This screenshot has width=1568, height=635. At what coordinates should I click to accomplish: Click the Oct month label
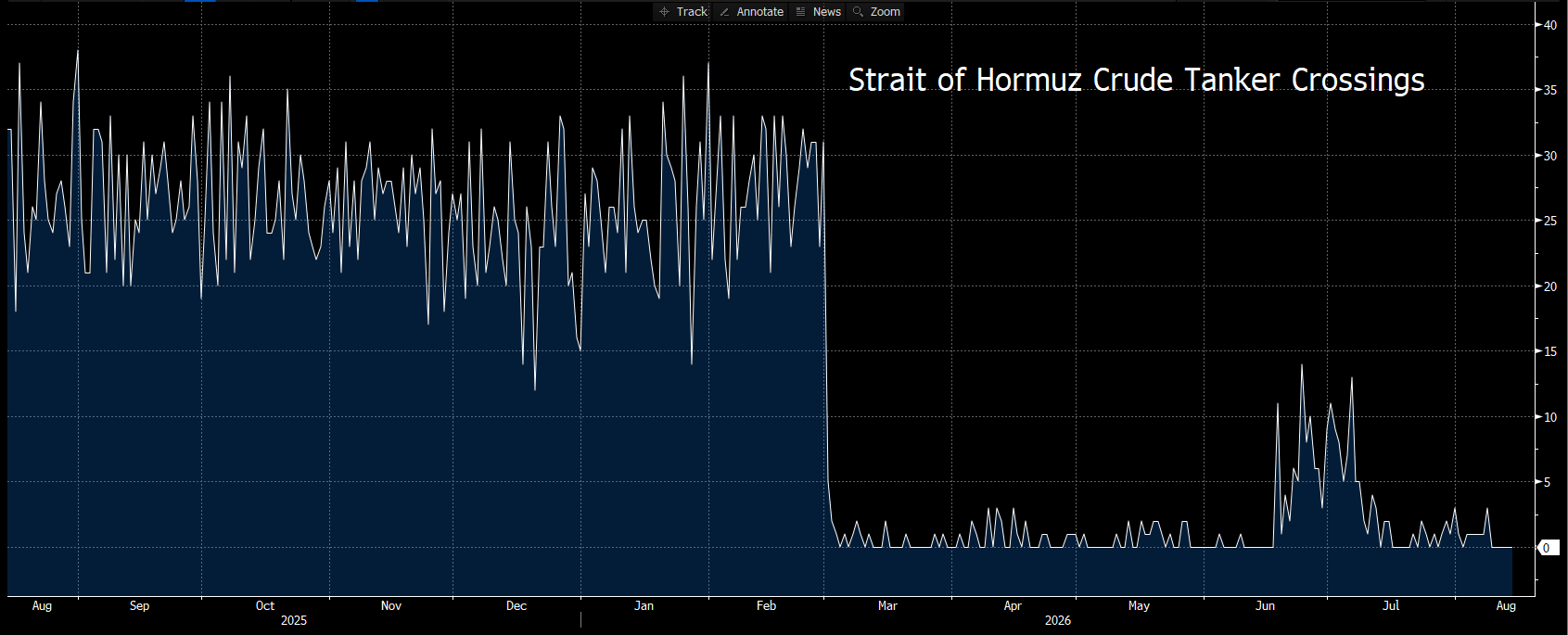tap(265, 605)
